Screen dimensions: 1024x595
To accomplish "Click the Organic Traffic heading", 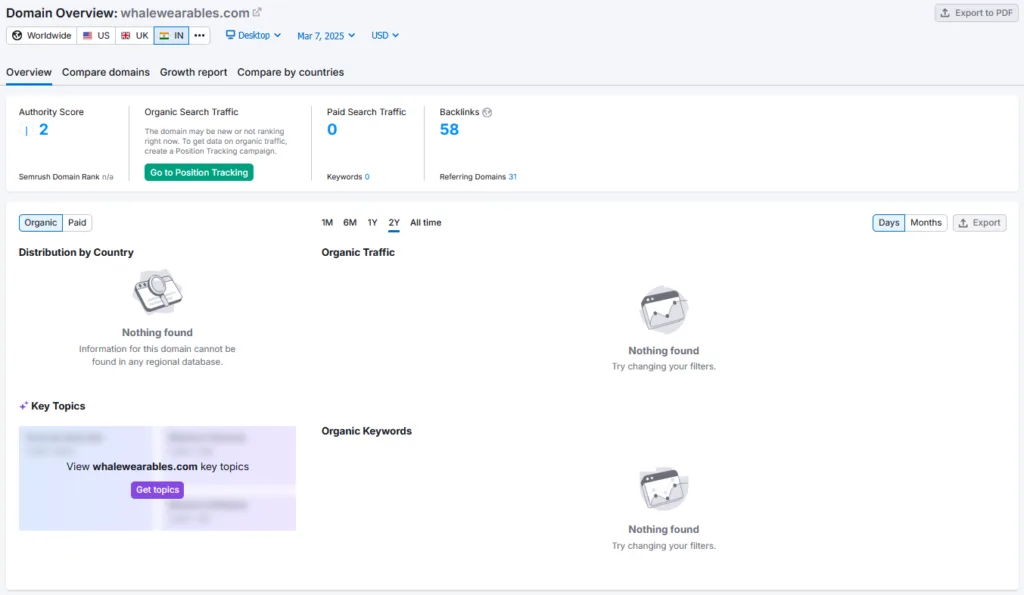I will [358, 252].
